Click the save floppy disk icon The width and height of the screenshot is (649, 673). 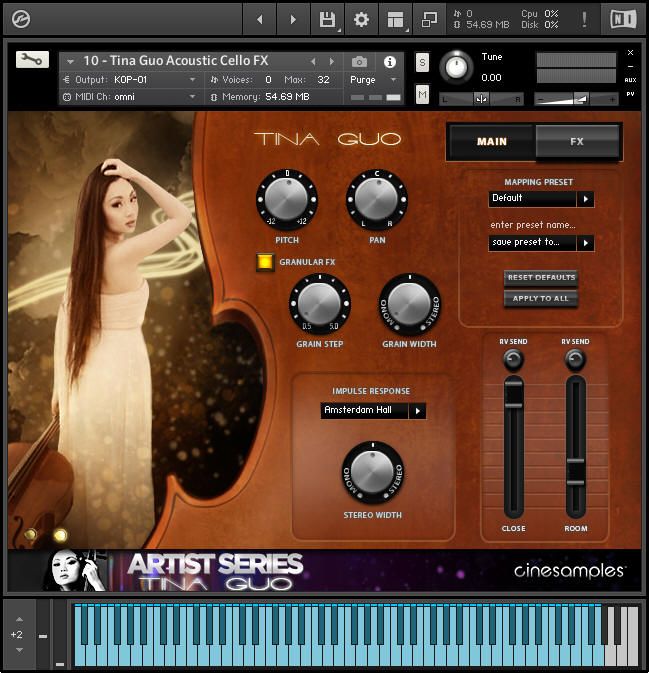click(x=327, y=19)
